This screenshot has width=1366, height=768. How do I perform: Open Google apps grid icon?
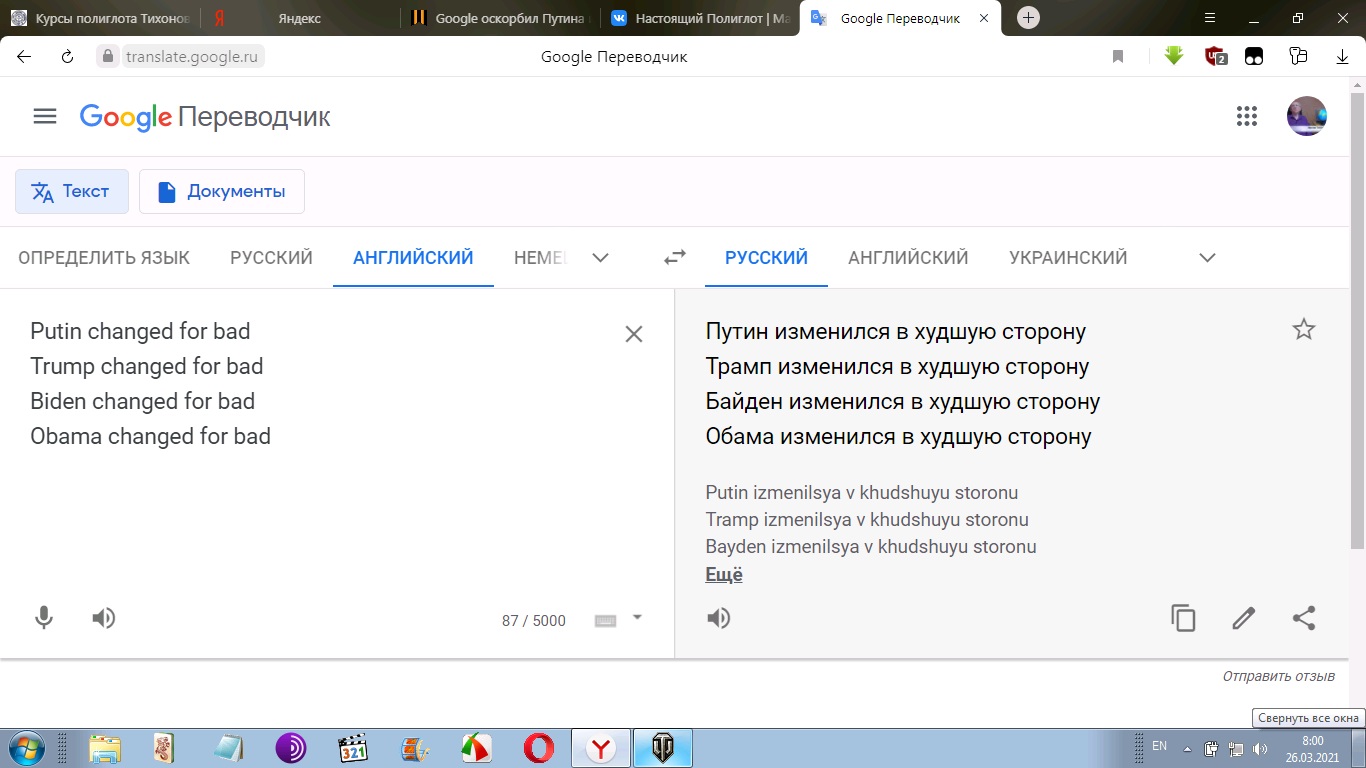1246,117
